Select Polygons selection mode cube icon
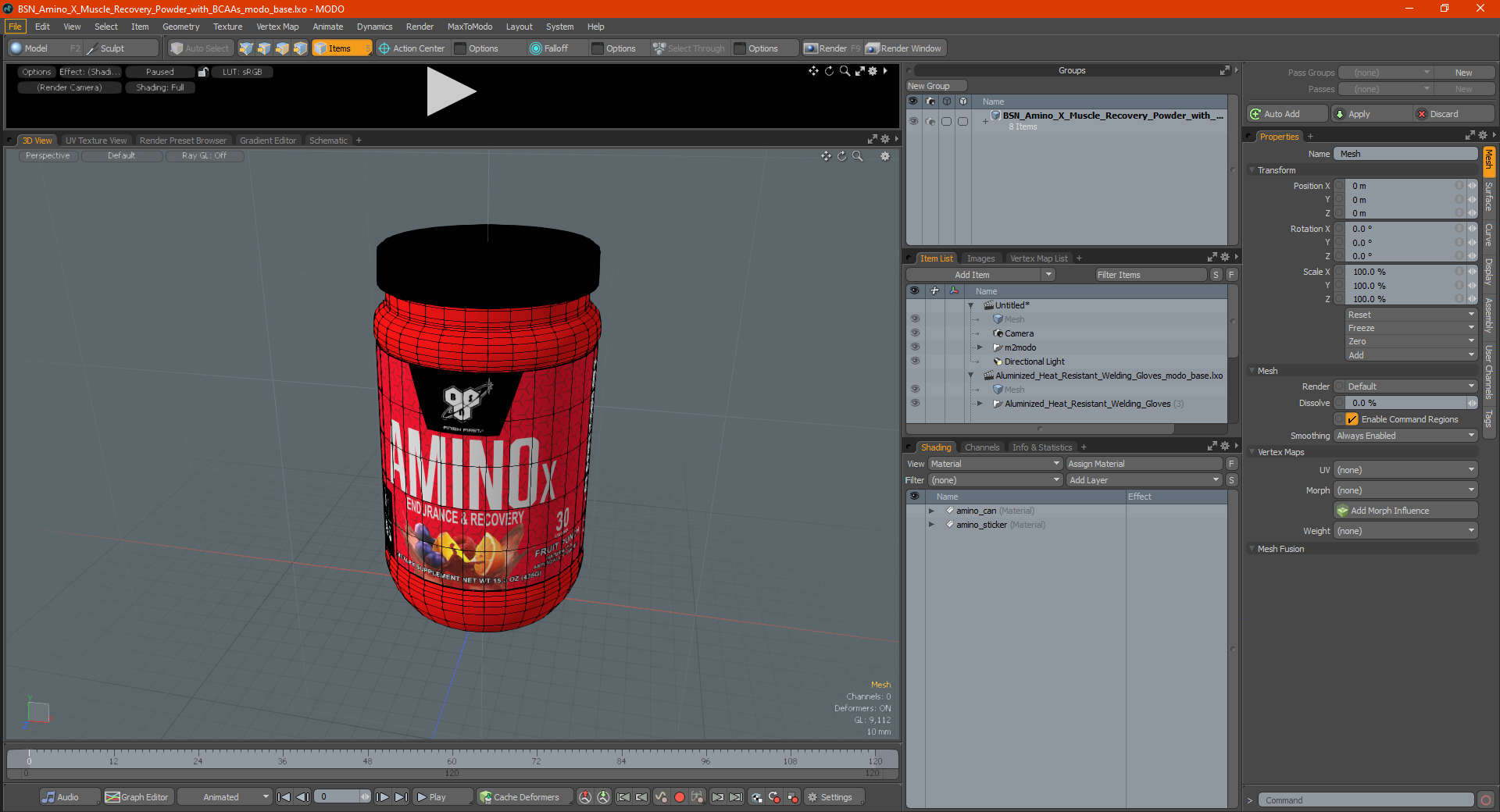This screenshot has height=812, width=1500. [282, 48]
